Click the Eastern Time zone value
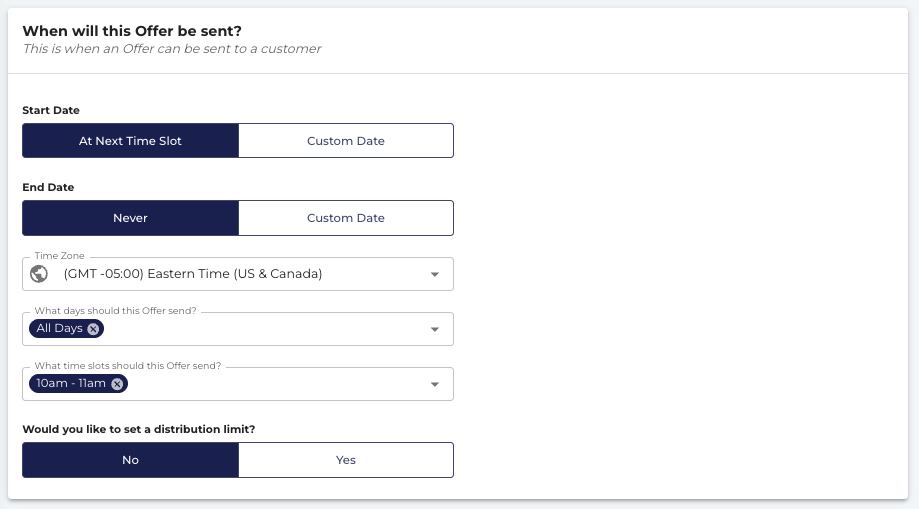The width and height of the screenshot is (919, 509). pos(193,274)
